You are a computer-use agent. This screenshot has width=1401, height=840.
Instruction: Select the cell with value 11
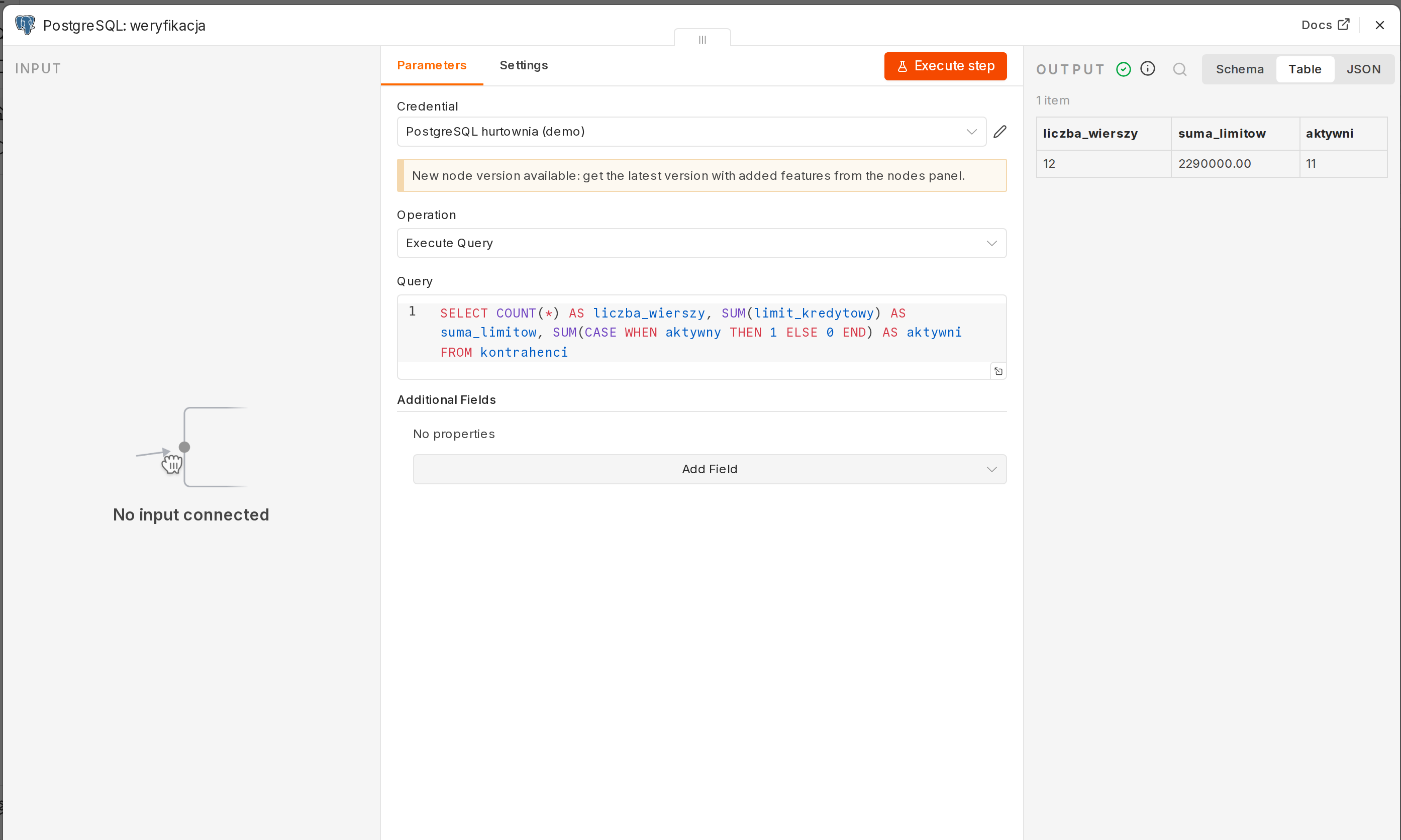click(x=1343, y=164)
